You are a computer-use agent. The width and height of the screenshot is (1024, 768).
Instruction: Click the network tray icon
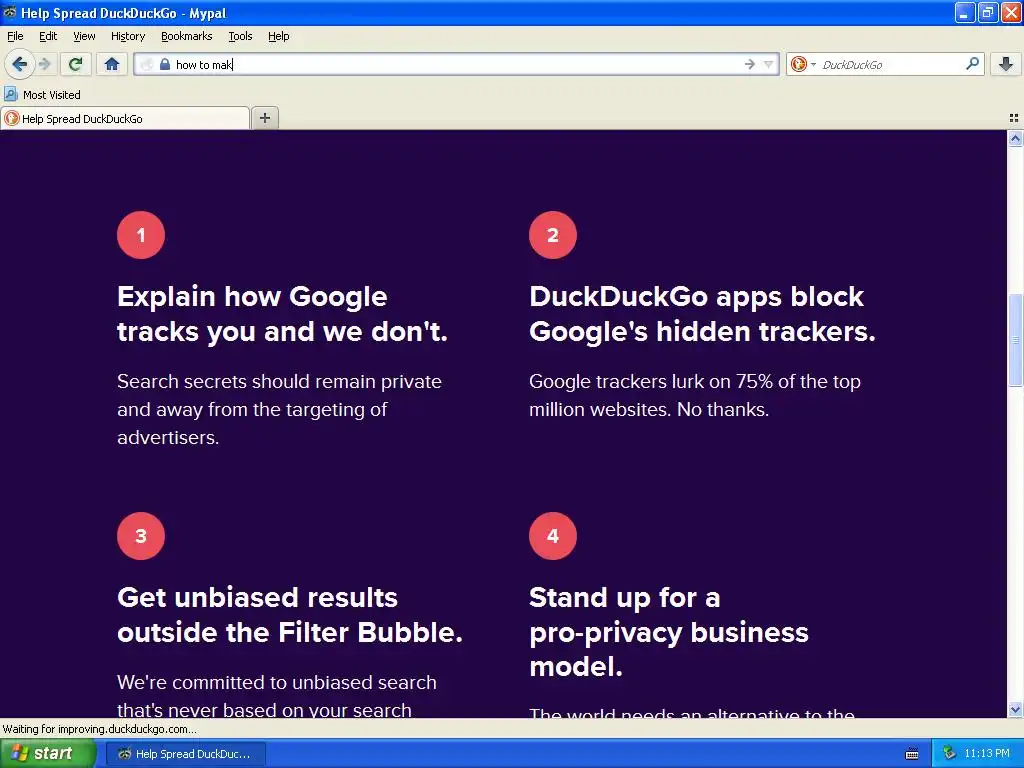point(949,754)
